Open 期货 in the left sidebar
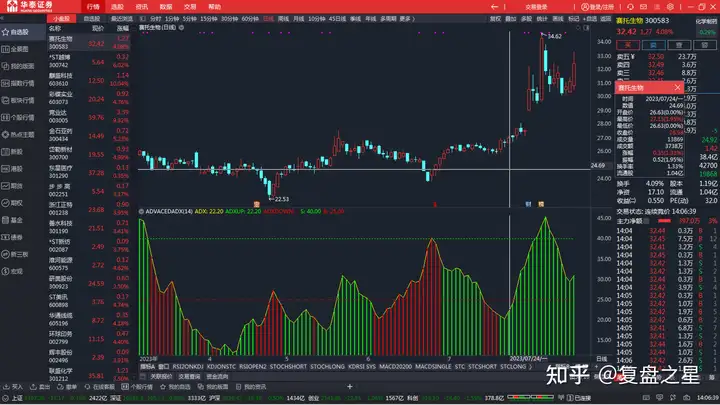 tap(13, 186)
